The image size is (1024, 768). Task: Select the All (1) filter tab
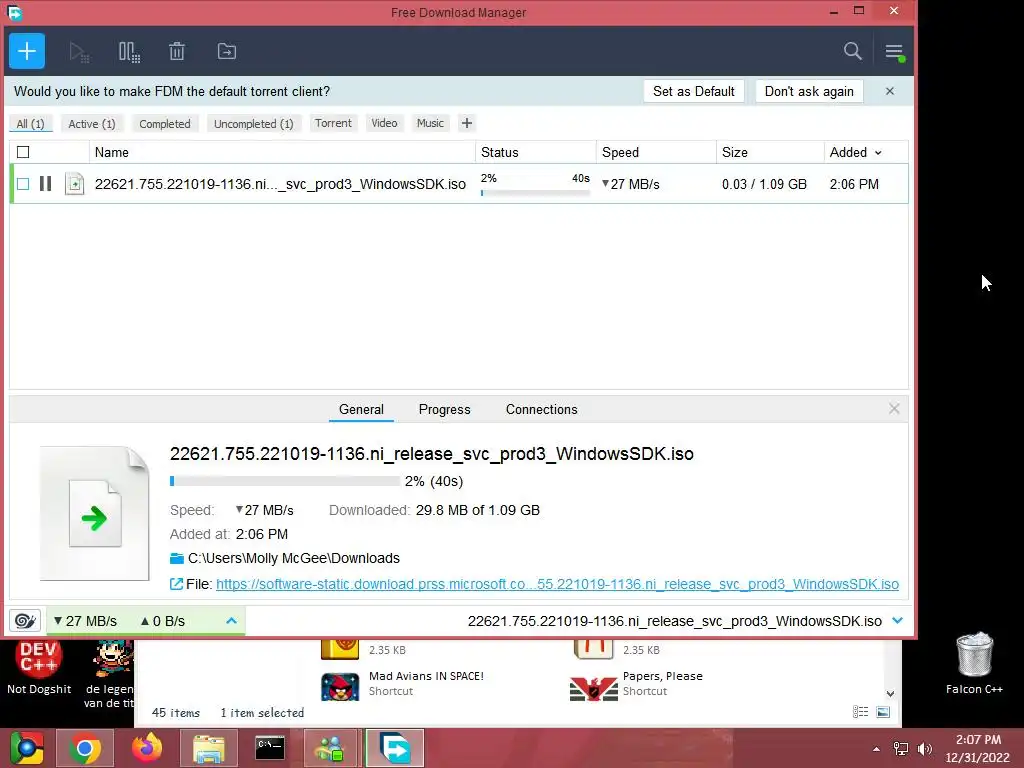point(30,123)
